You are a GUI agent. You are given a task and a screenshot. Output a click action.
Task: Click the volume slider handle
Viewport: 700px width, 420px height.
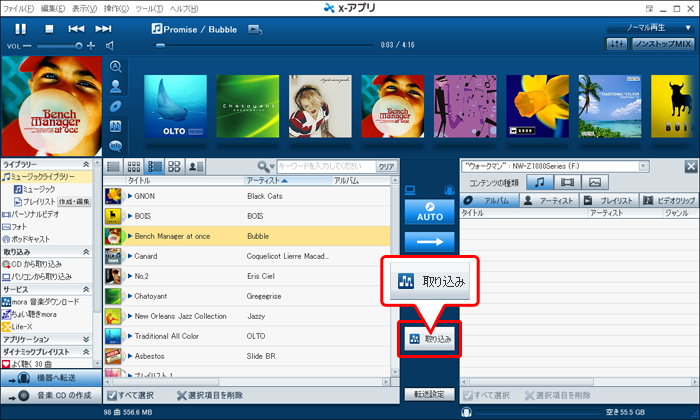point(77,45)
